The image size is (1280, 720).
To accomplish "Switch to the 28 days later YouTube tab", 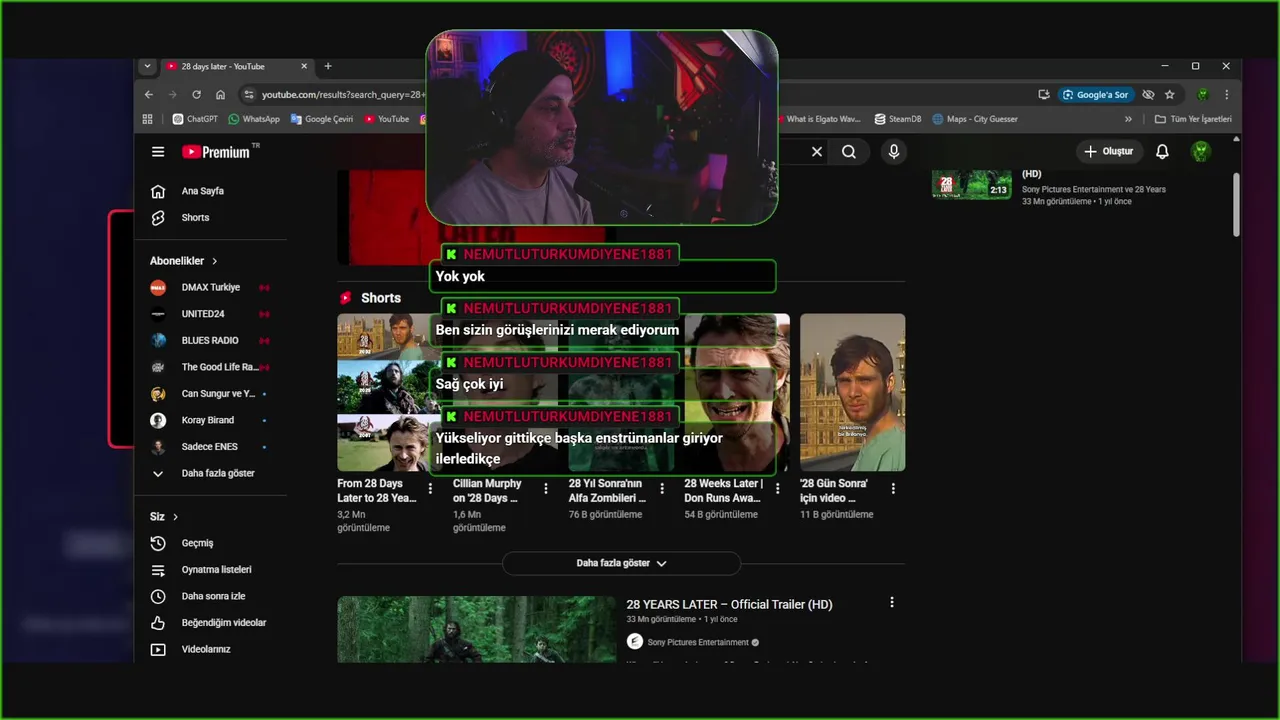I will [x=238, y=66].
